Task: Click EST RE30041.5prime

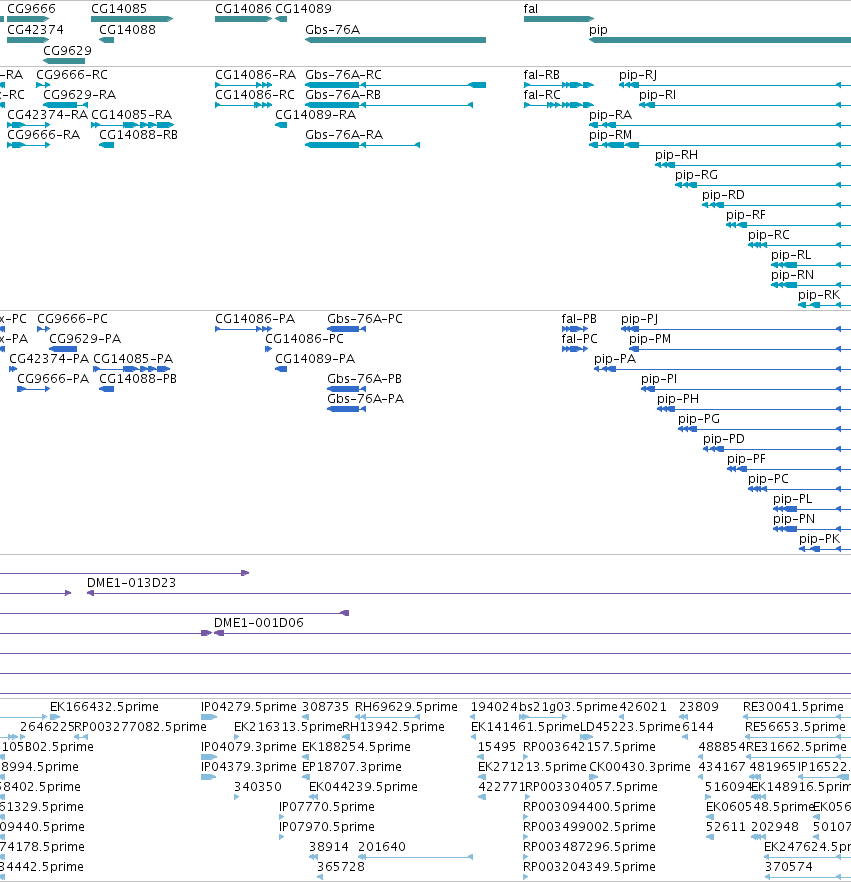Action: pos(793,706)
